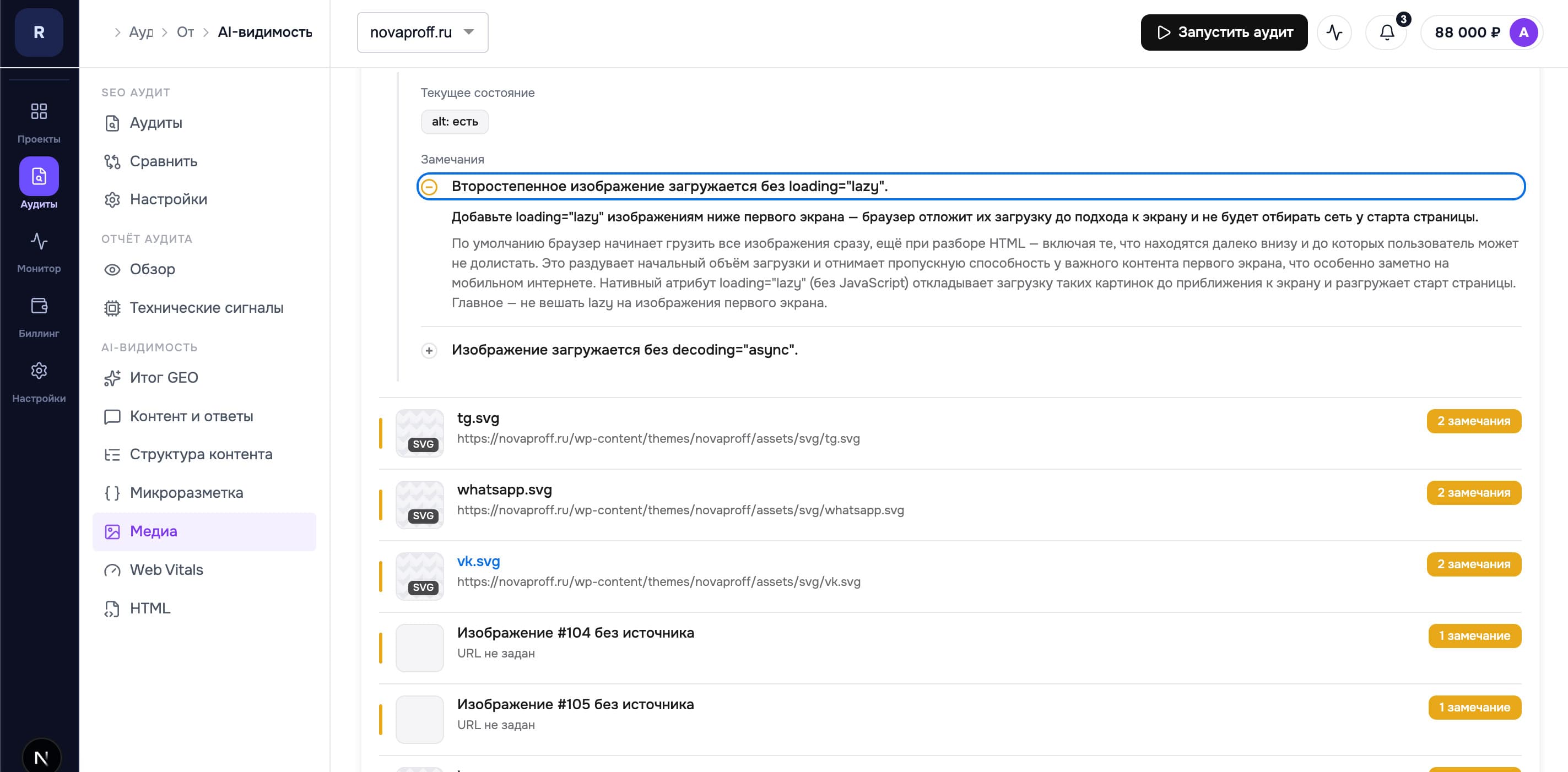Click the whatsapp.svg URL text
The height and width of the screenshot is (772, 1568).
click(680, 510)
